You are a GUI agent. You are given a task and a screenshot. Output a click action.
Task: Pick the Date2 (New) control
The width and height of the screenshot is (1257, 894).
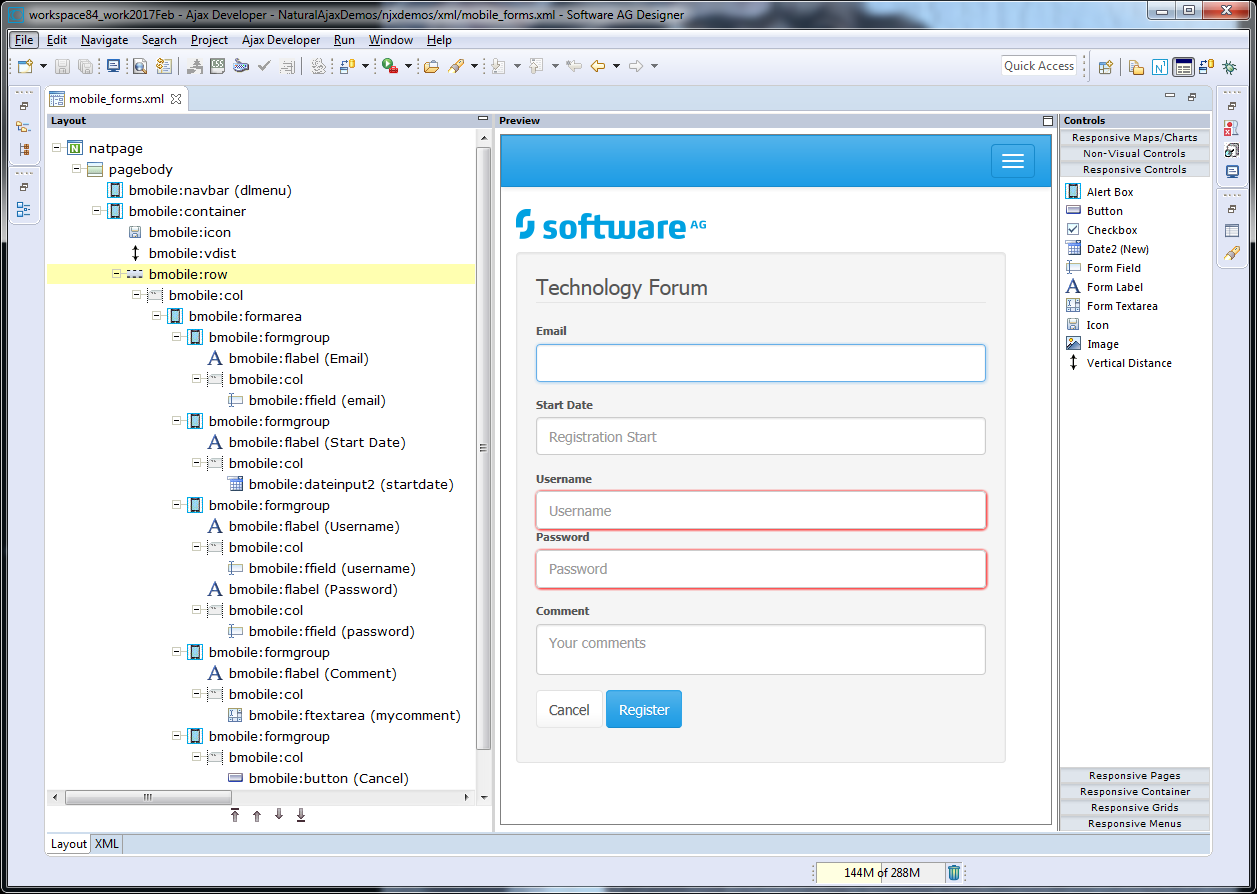click(1117, 249)
